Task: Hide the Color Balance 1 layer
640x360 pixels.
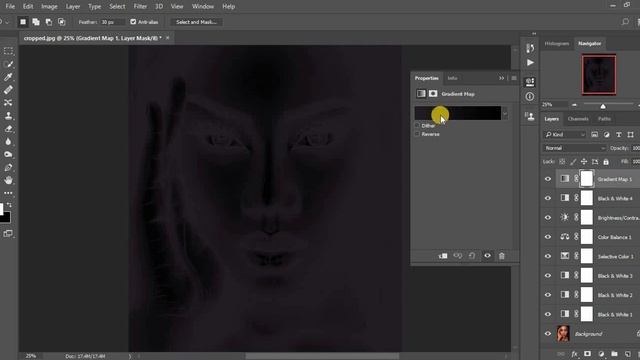Action: coord(548,237)
